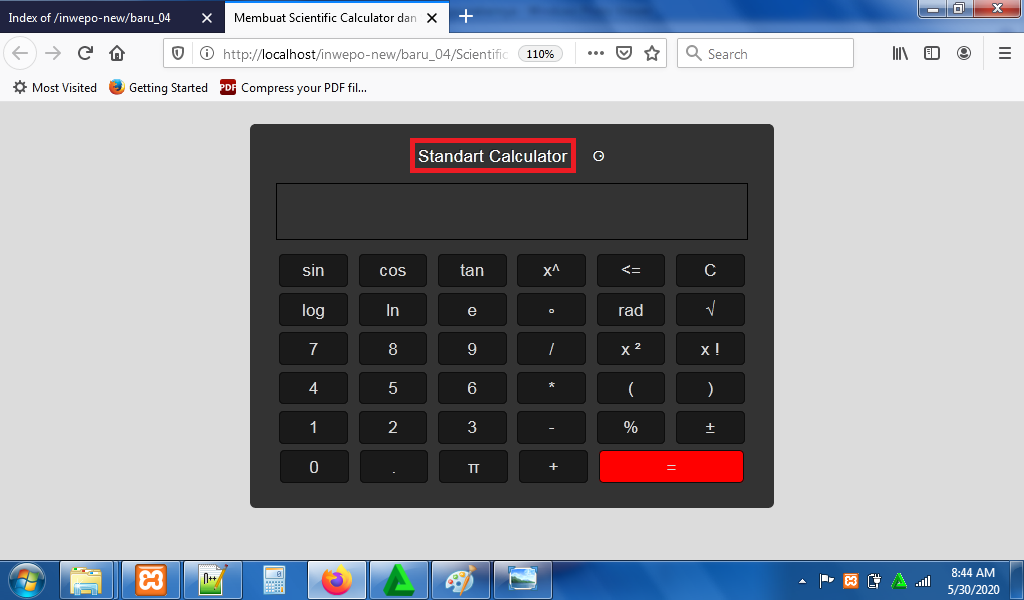This screenshot has height=600, width=1024.
Task: Click the tan function key
Action: pyautogui.click(x=472, y=270)
